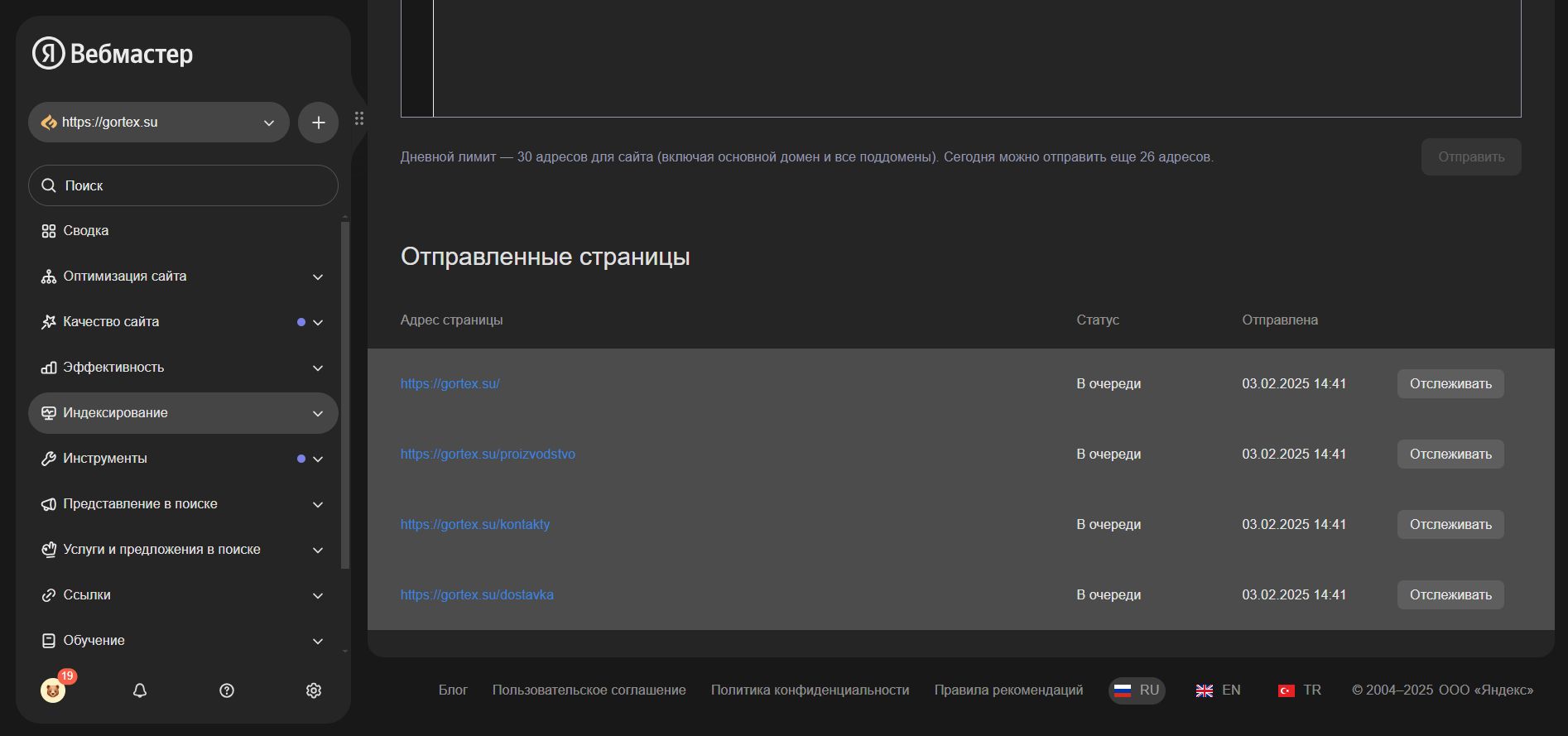Open the https://gortex.su site selector dropdown

(159, 123)
